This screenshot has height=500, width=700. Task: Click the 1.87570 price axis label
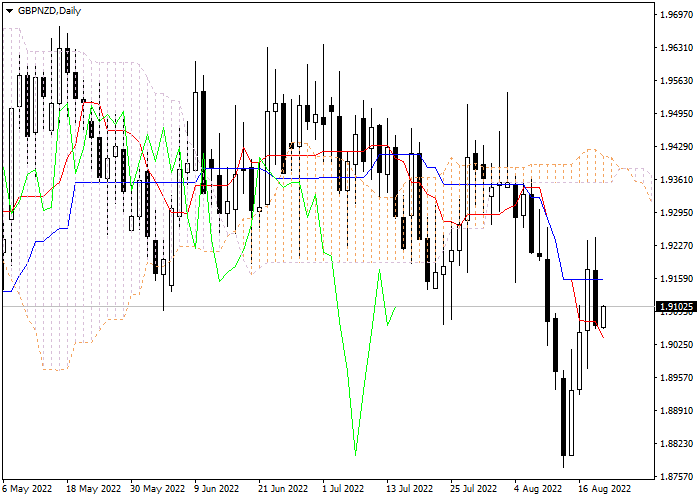676,476
